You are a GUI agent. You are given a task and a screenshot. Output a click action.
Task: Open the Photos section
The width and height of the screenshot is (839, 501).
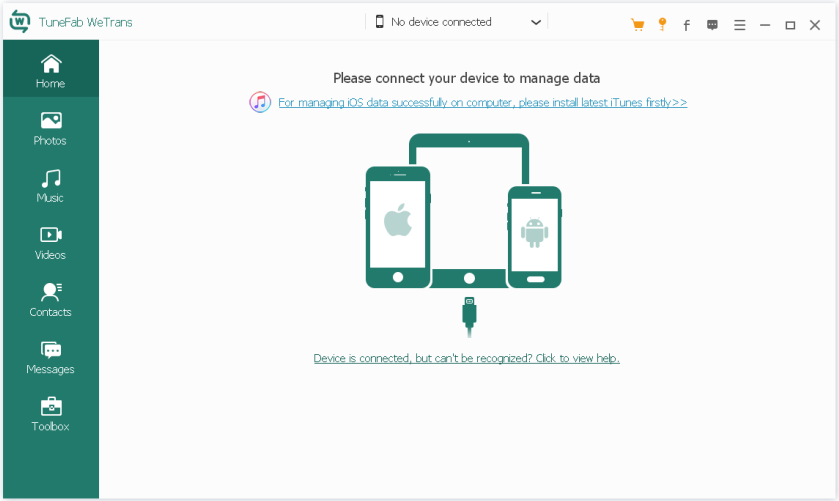pyautogui.click(x=50, y=128)
